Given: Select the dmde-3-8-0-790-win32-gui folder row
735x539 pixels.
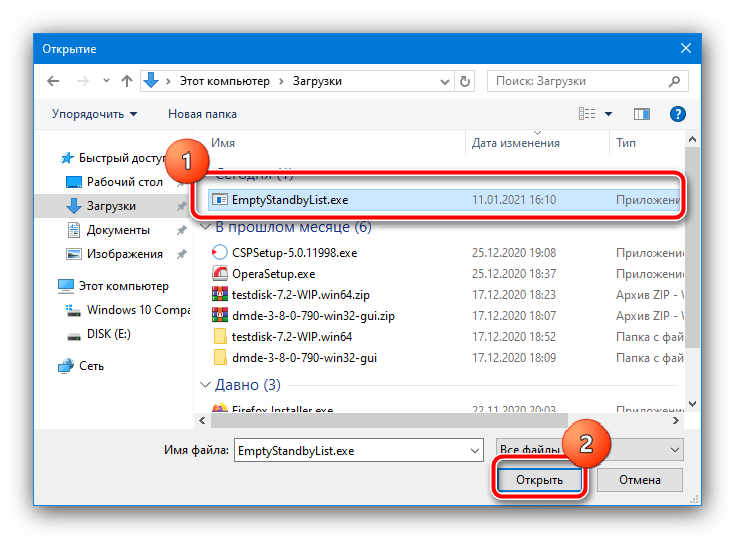Looking at the screenshot, I should click(445, 358).
